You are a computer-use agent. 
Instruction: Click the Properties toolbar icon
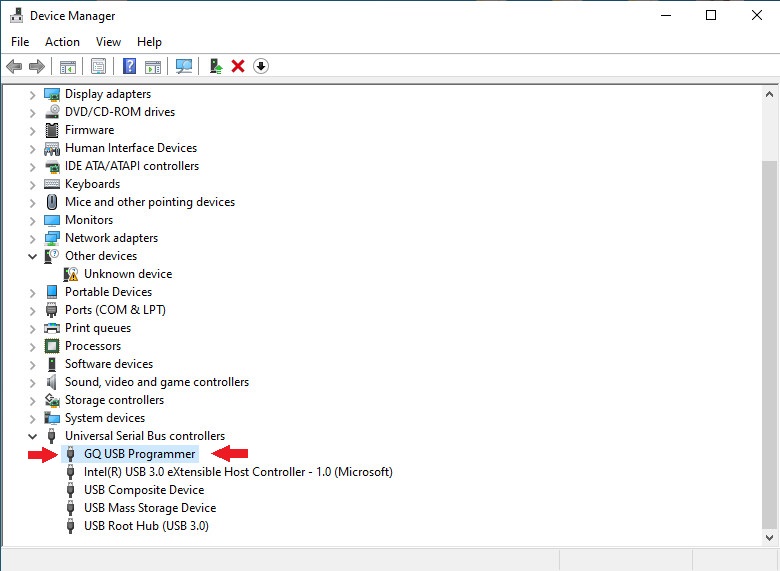click(98, 66)
